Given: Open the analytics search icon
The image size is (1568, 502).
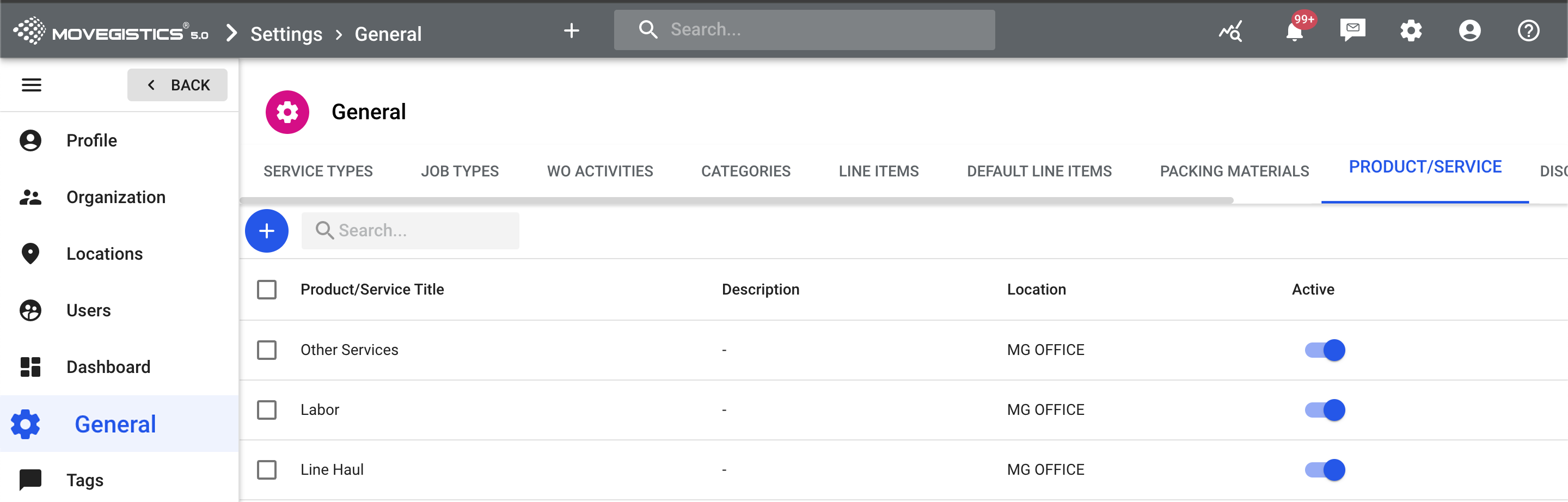Looking at the screenshot, I should coord(1230,30).
